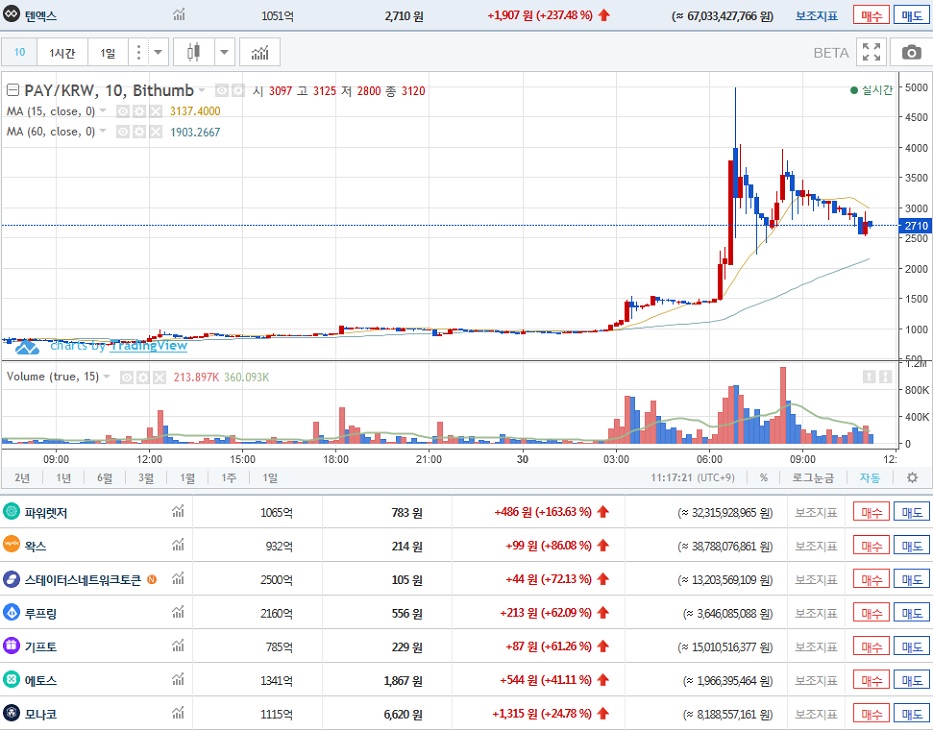Remove the MA 15 indicator

point(155,111)
